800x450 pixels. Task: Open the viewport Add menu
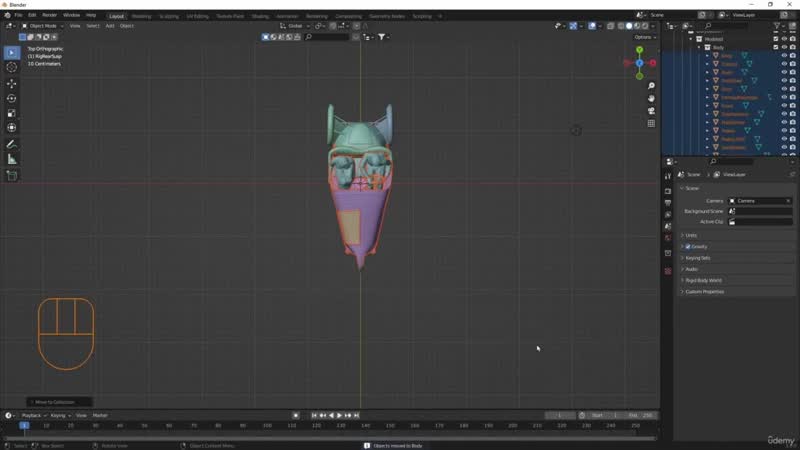pos(110,26)
